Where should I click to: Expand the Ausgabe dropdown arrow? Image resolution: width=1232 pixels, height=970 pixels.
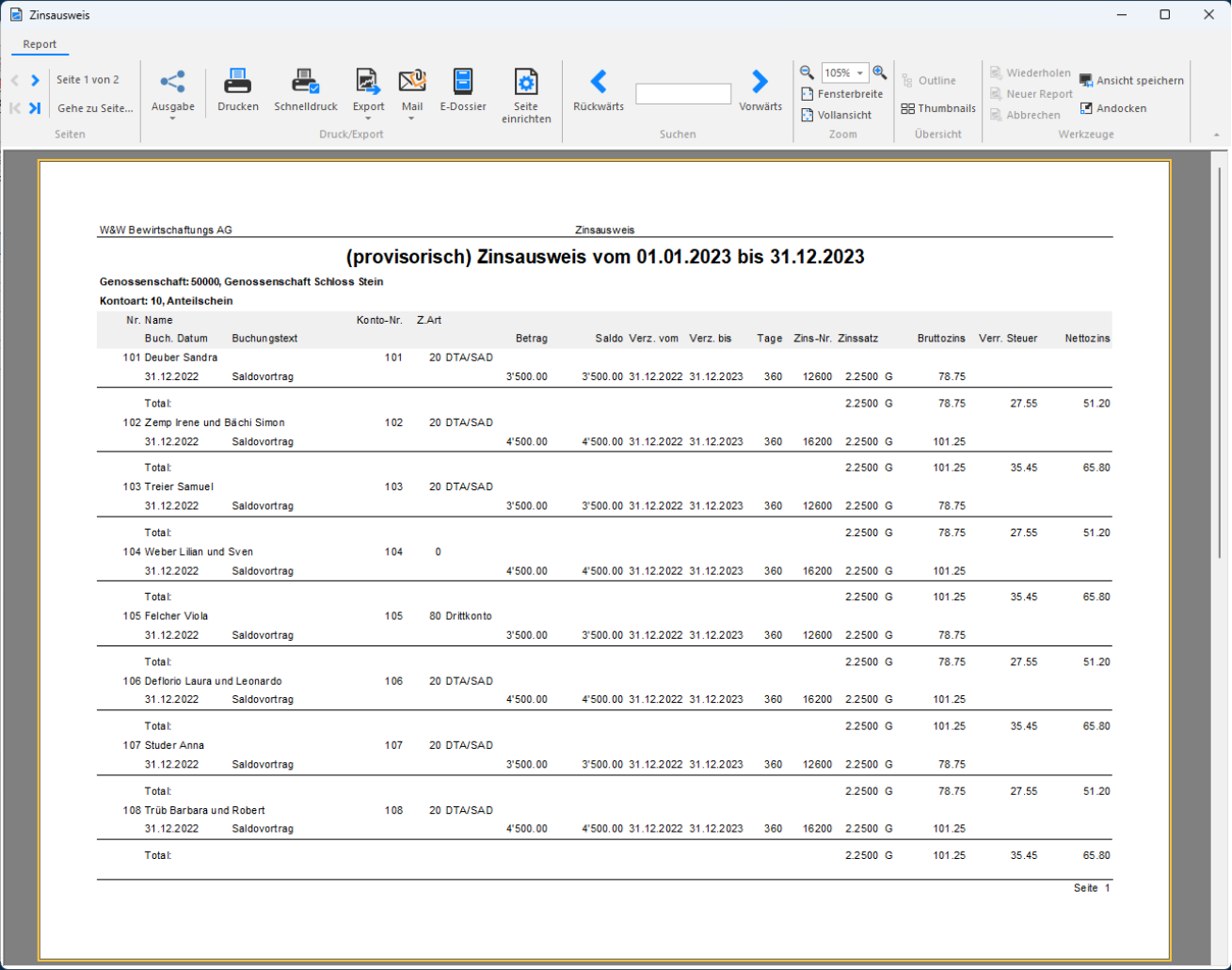tap(172, 119)
